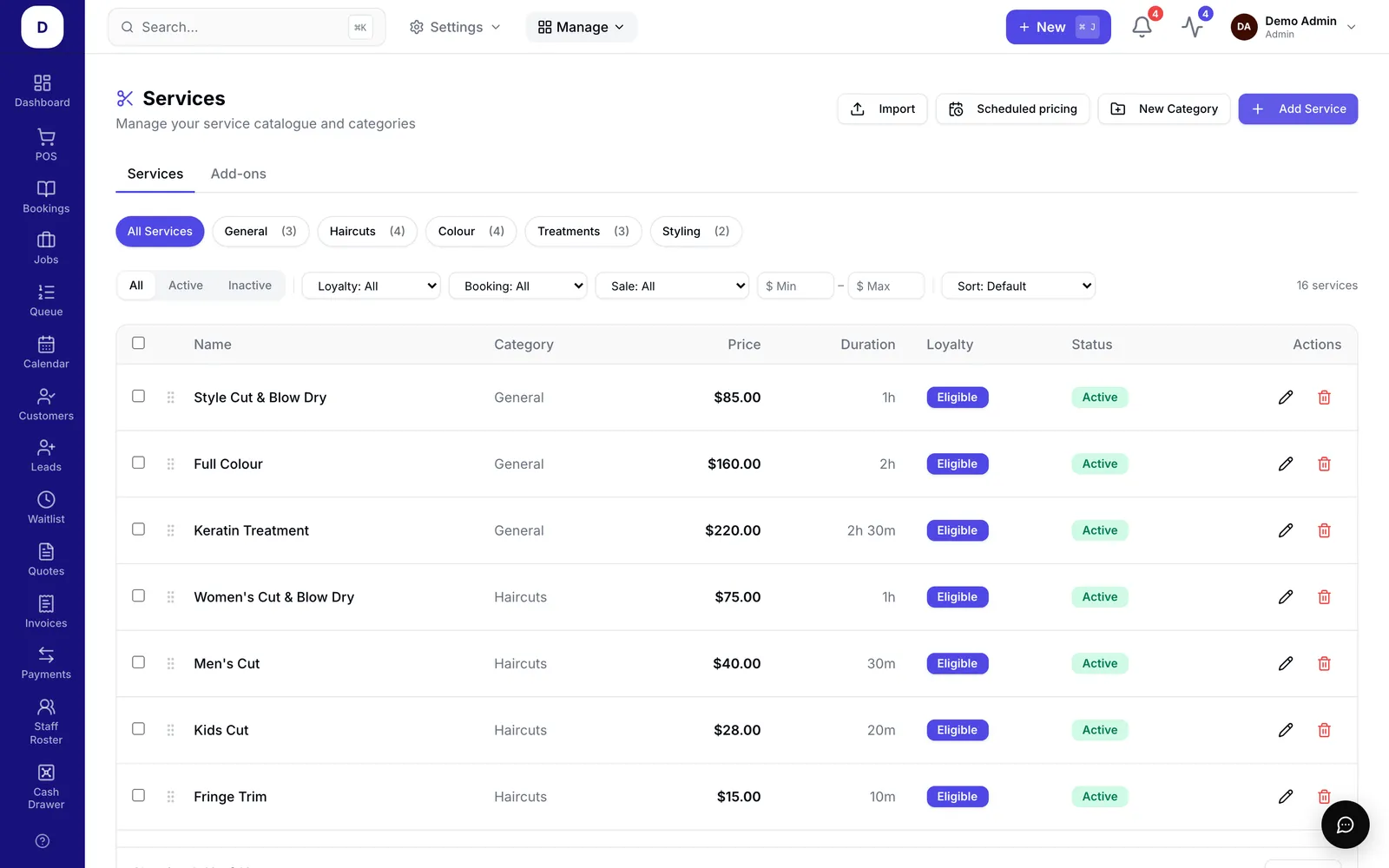
Task: Open Payments in the sidebar
Action: pyautogui.click(x=46, y=663)
